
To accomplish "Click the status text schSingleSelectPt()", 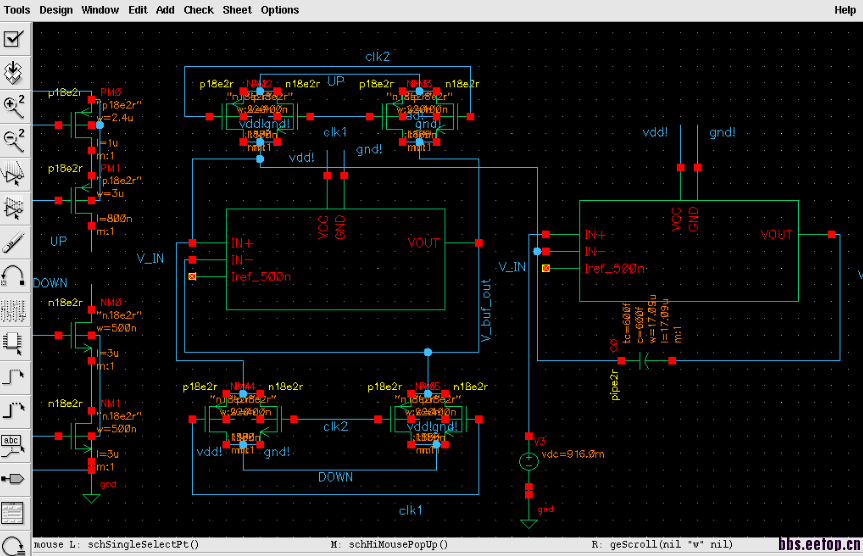I will [143, 544].
